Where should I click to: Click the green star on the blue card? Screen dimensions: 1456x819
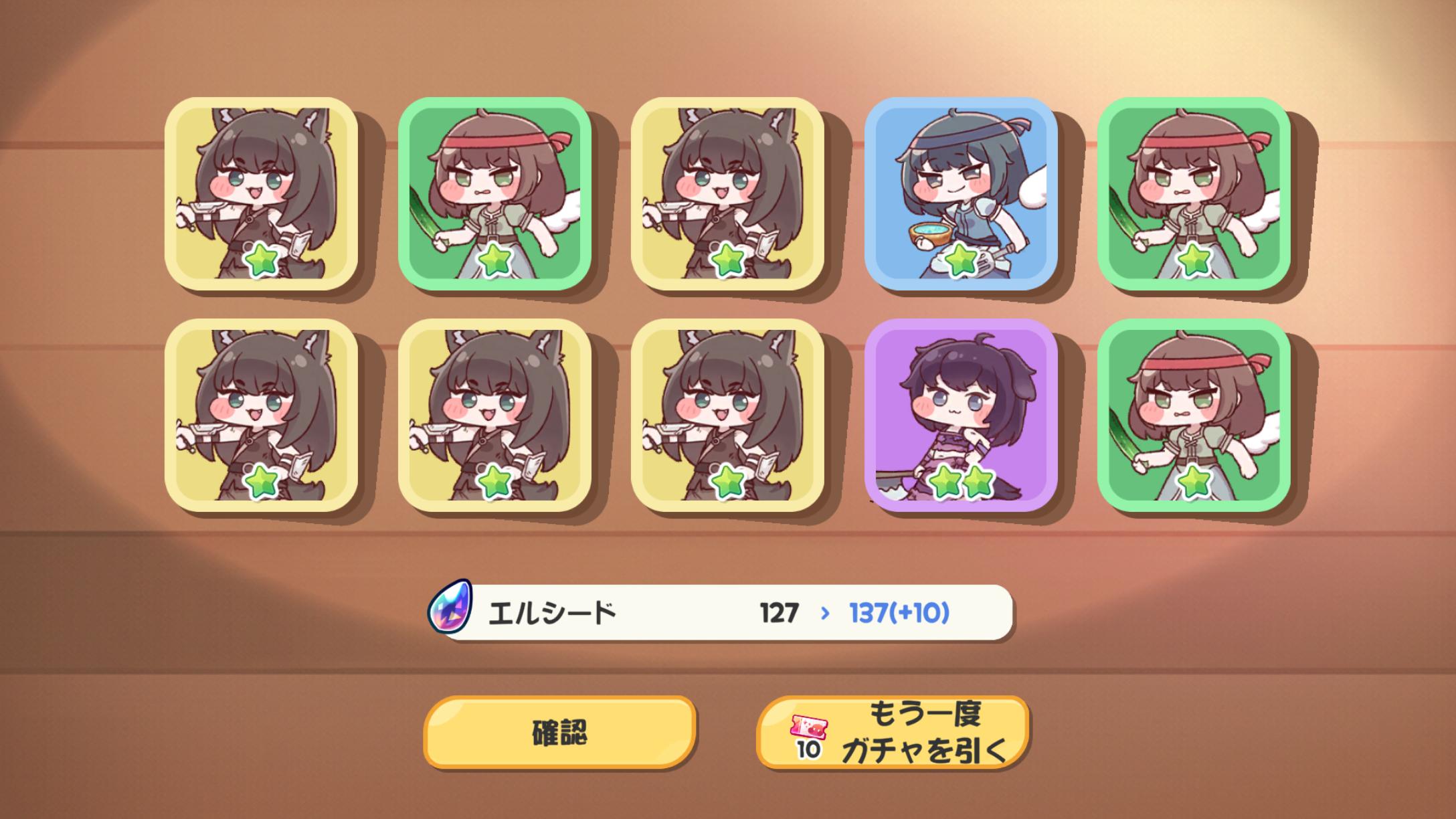[x=961, y=260]
